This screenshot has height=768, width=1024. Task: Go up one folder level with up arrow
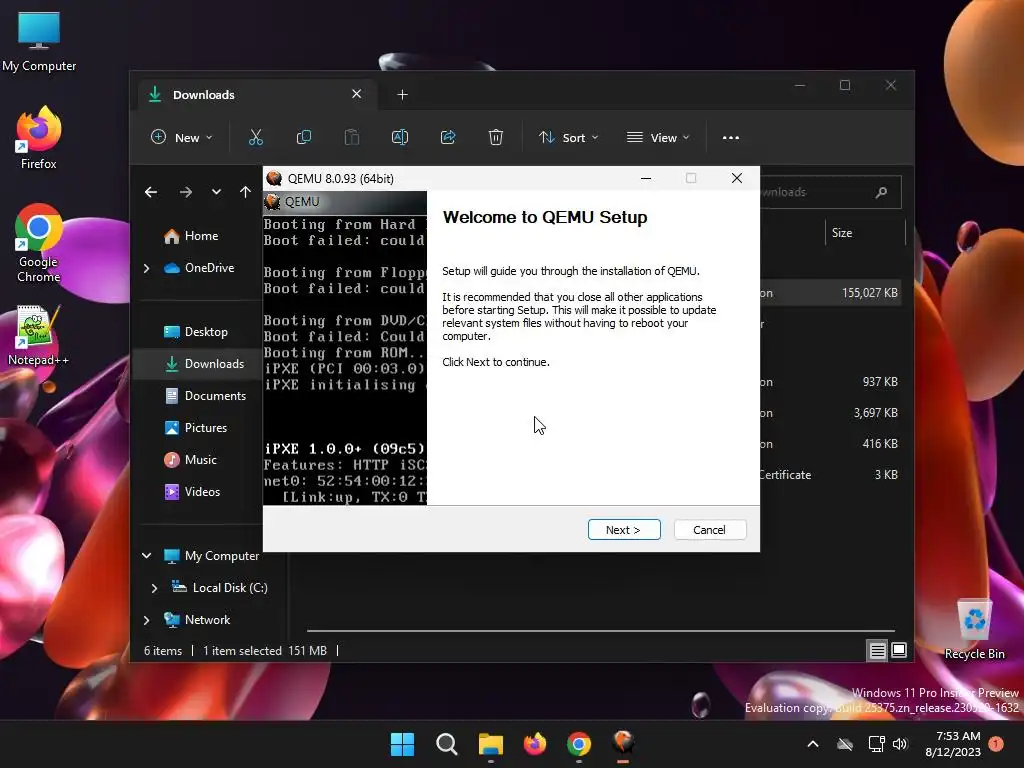click(x=245, y=192)
